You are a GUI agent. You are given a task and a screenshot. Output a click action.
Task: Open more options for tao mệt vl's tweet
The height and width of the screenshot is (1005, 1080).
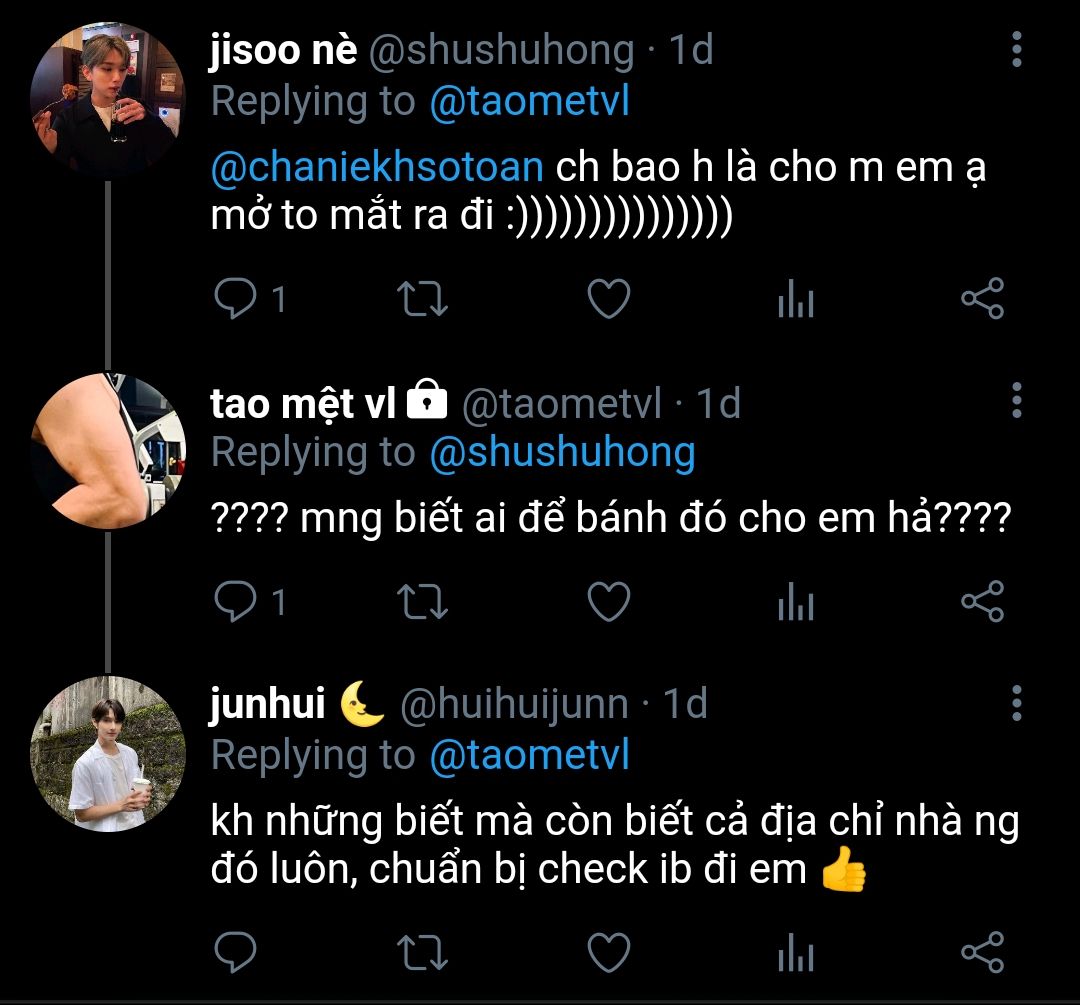(x=1016, y=400)
